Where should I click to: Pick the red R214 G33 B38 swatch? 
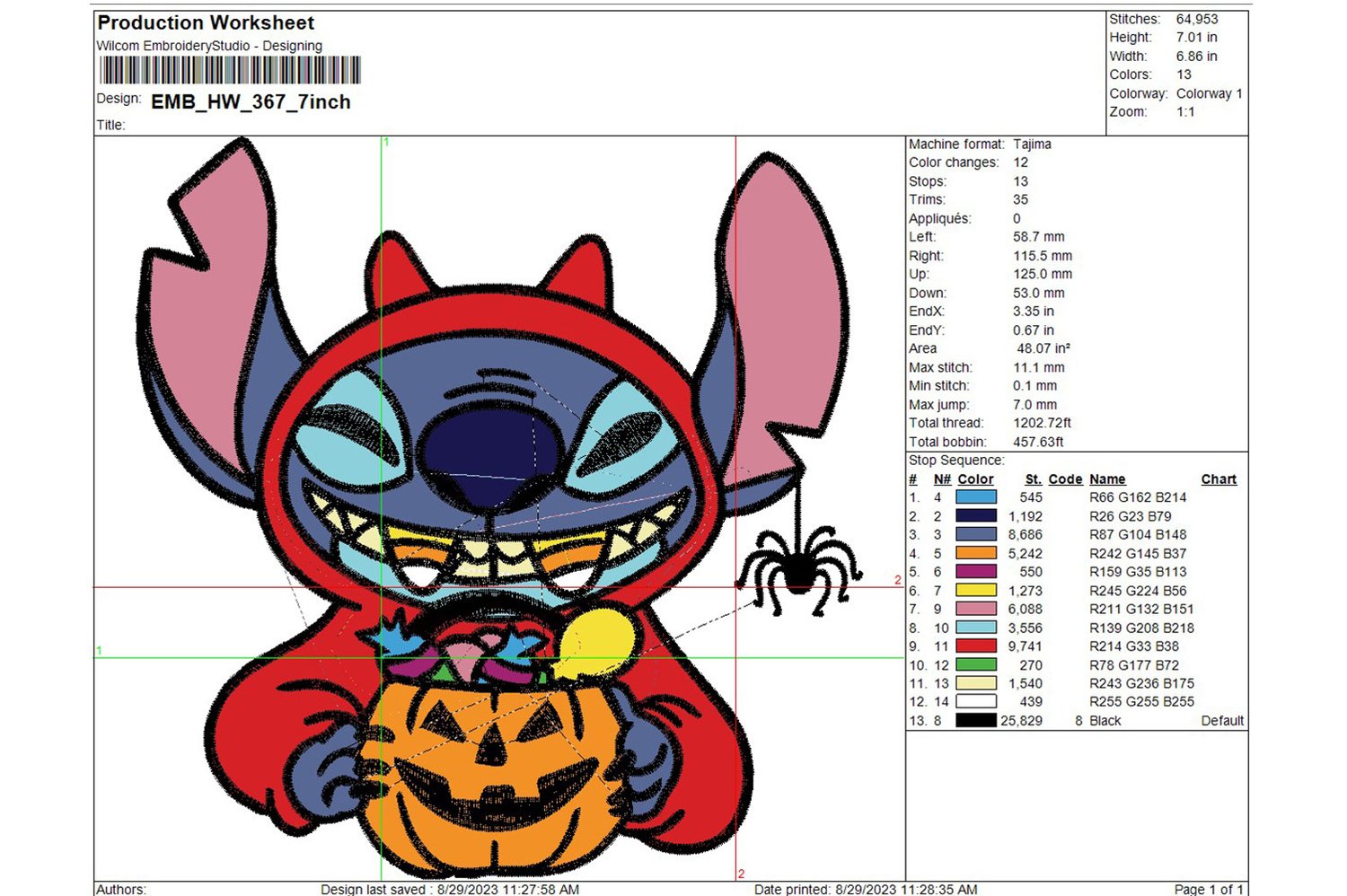pos(976,646)
